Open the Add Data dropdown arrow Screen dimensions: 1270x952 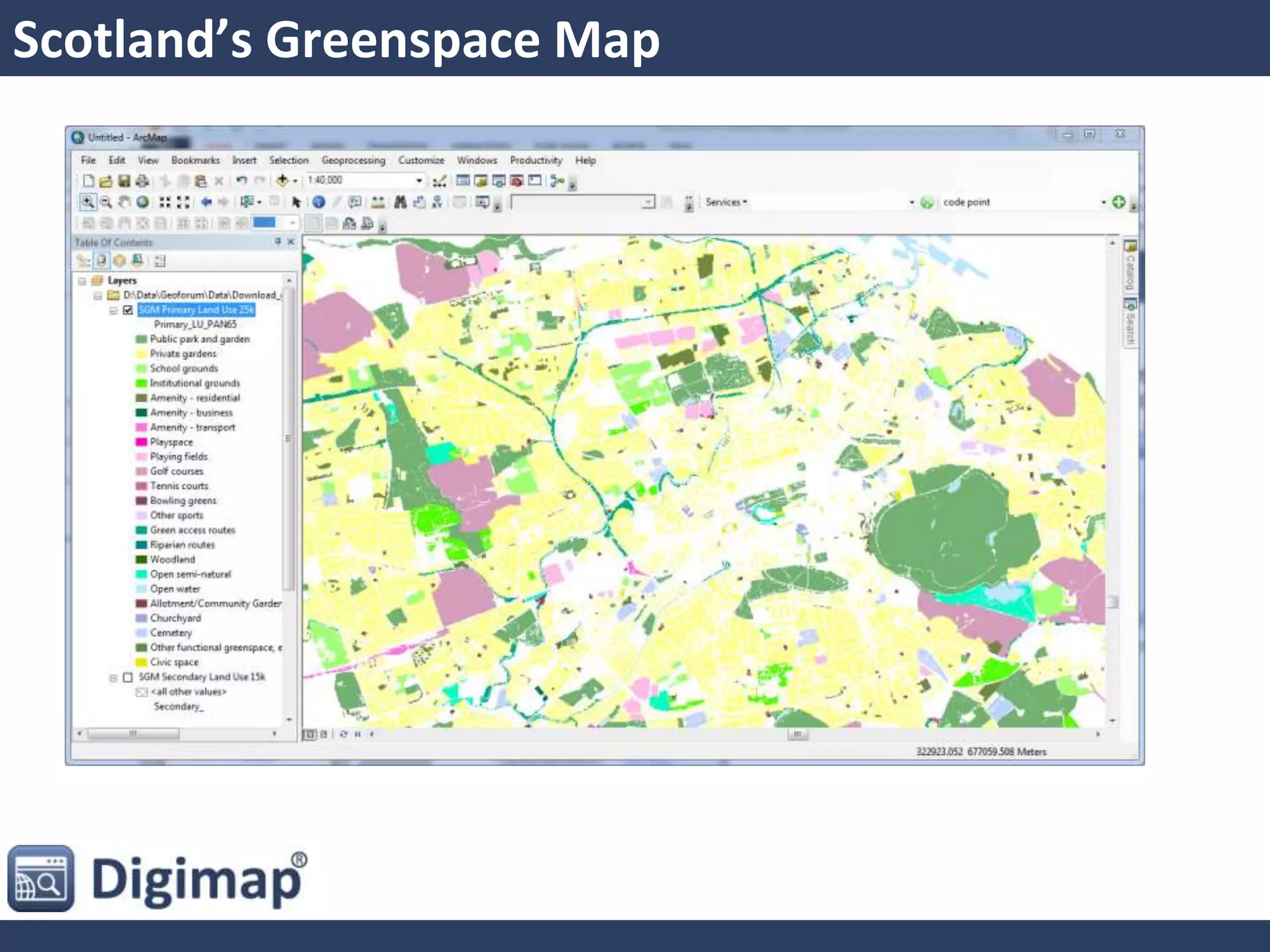pos(295,180)
